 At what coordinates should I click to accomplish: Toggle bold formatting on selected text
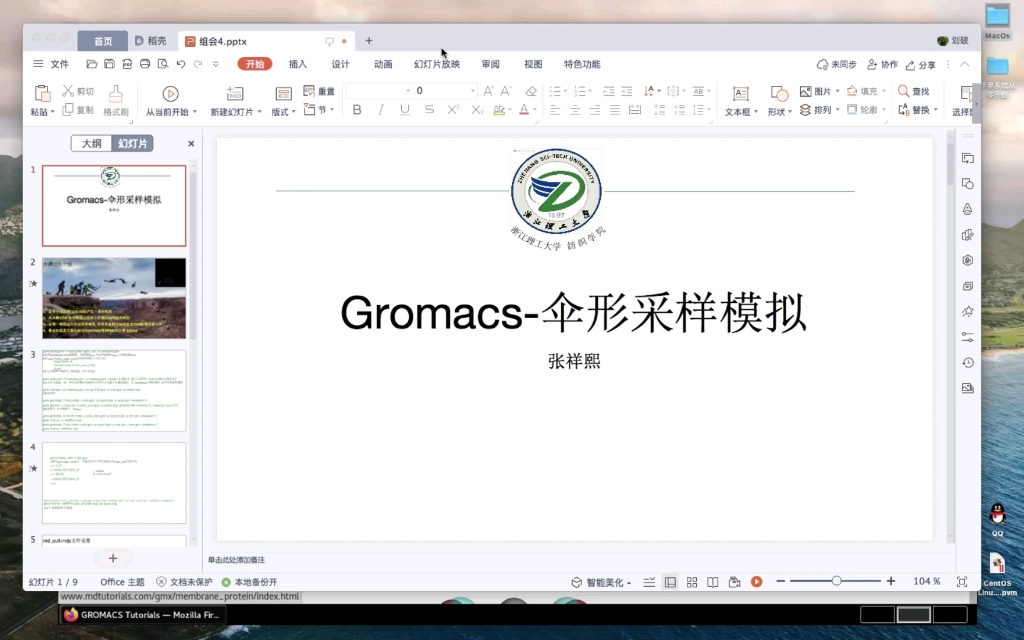coord(357,110)
